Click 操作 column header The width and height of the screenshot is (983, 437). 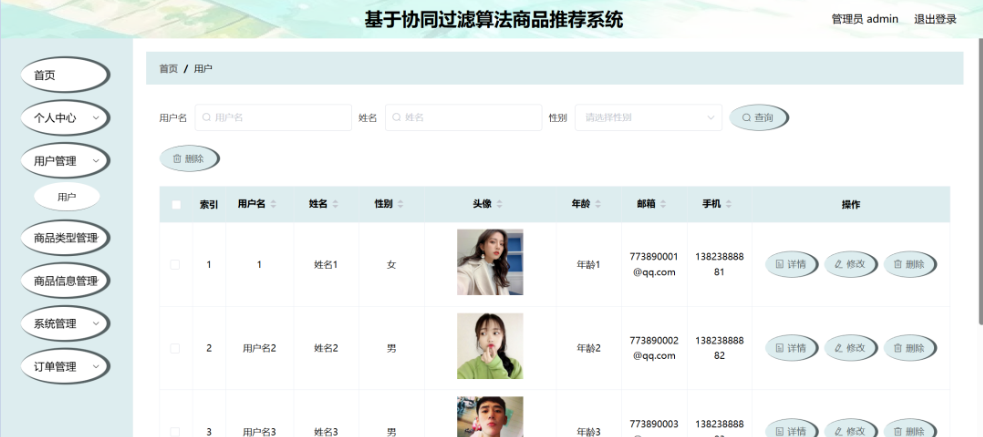(x=851, y=204)
